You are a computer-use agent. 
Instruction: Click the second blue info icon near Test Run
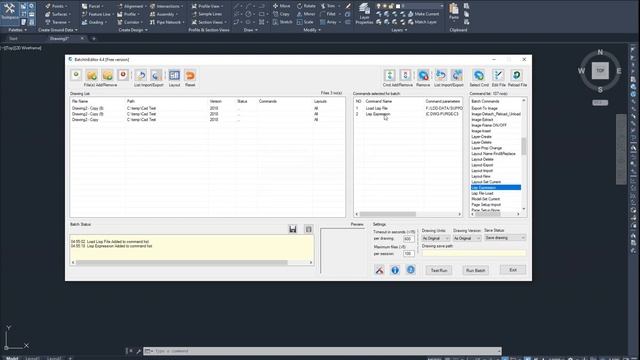(411, 270)
